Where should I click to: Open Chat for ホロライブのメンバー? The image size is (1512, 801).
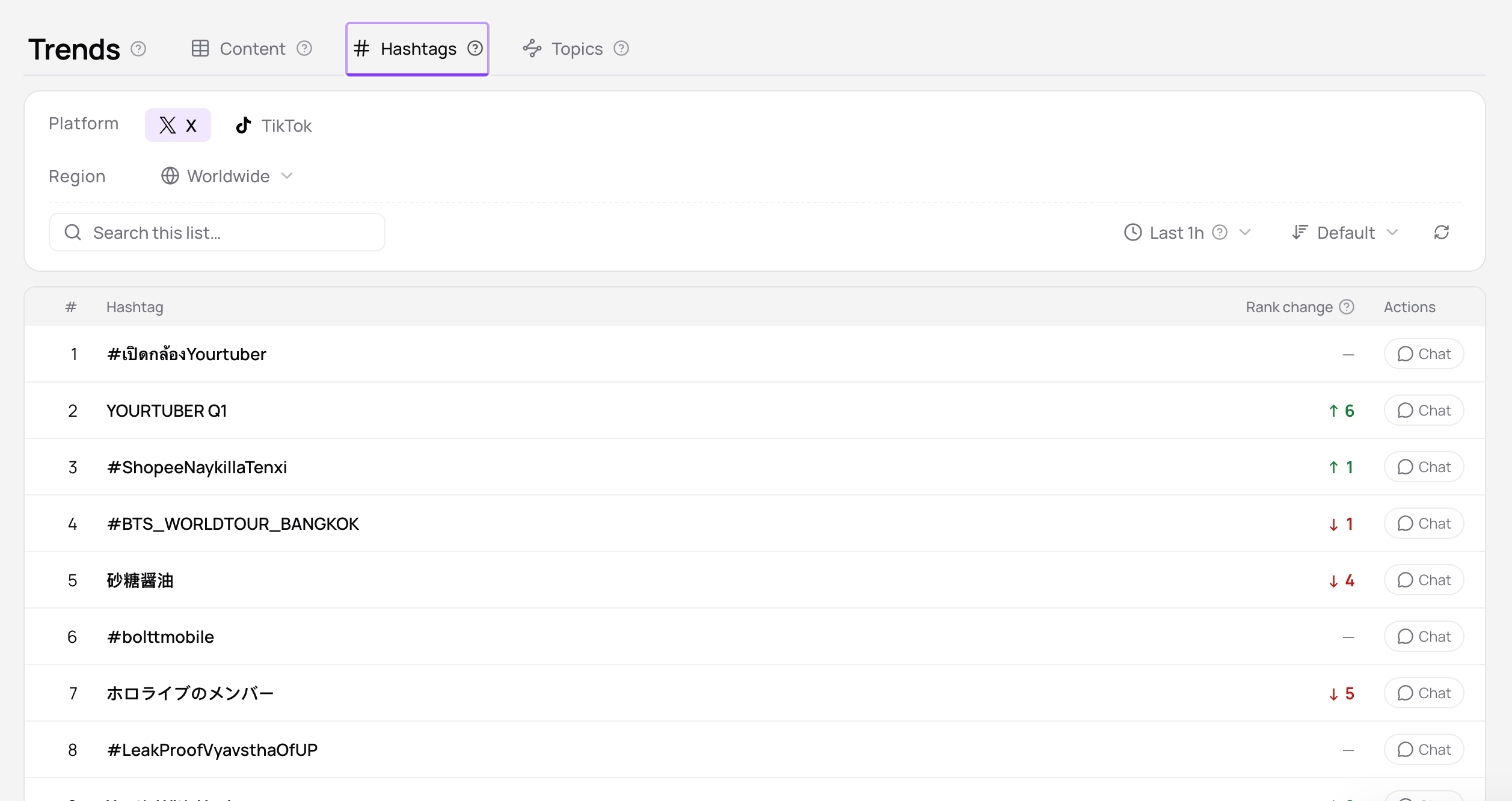[x=1424, y=693]
